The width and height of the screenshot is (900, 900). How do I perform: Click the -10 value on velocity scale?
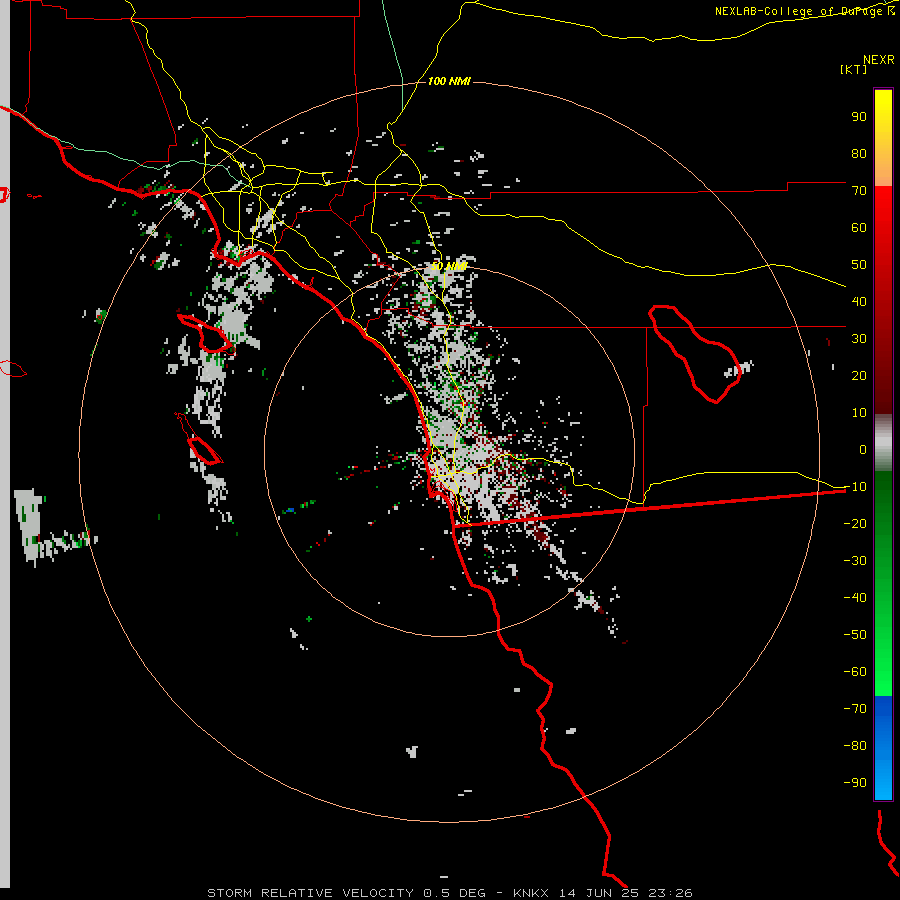point(855,487)
